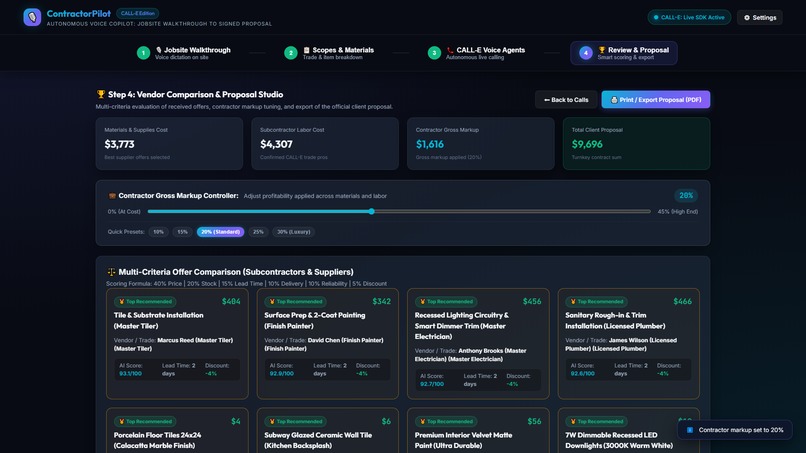
Task: Click the Total Client Proposal $9,696
Action: (x=587, y=144)
